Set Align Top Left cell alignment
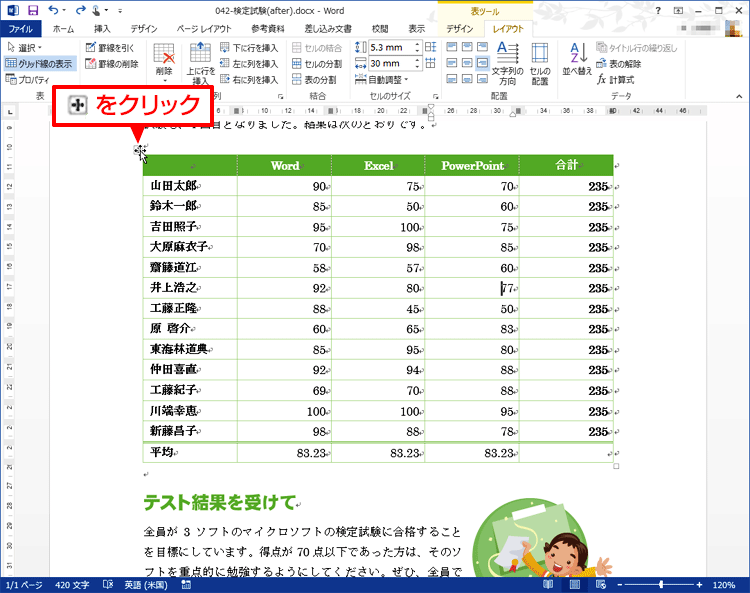Viewport: 750px width, 593px height. tap(452, 47)
